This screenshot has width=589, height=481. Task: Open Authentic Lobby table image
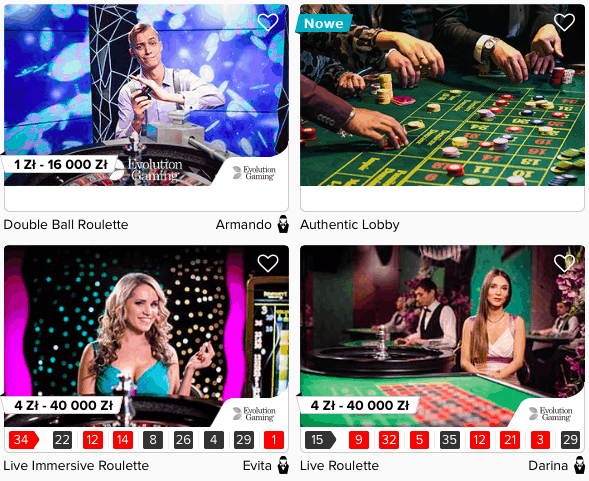(443, 95)
